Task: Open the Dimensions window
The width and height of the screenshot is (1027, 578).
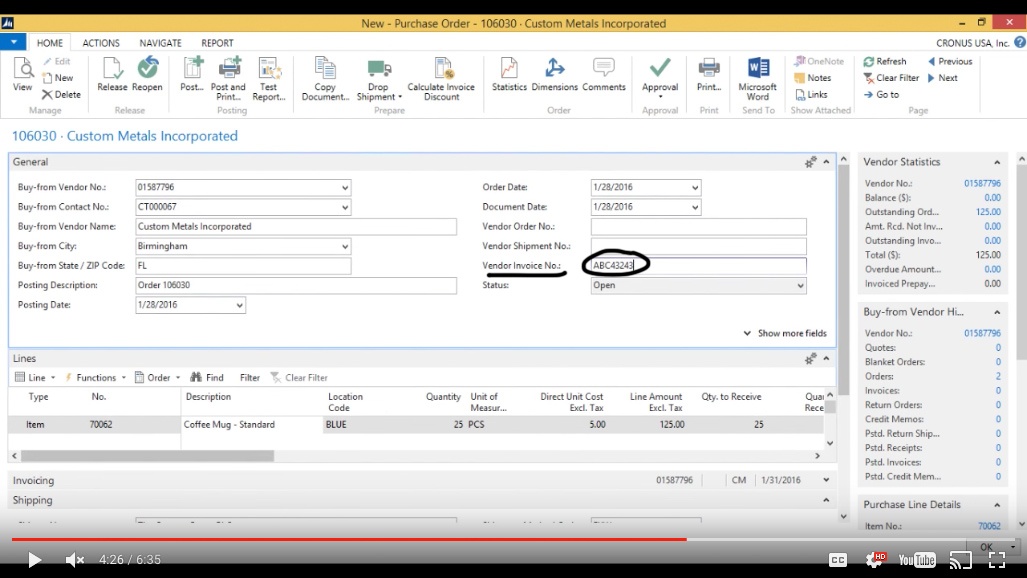Action: click(x=554, y=74)
